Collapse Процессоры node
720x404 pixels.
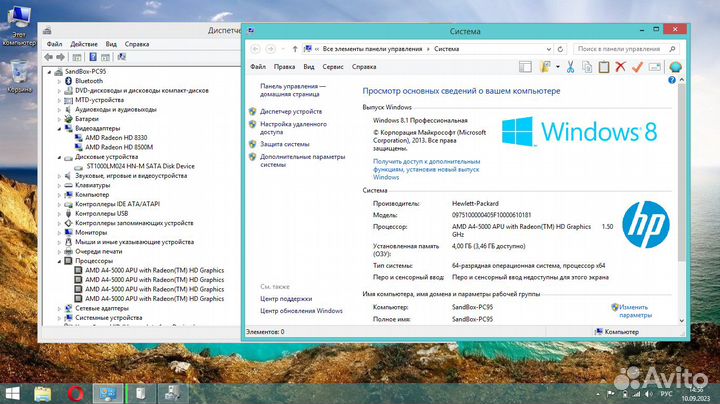pyautogui.click(x=59, y=261)
